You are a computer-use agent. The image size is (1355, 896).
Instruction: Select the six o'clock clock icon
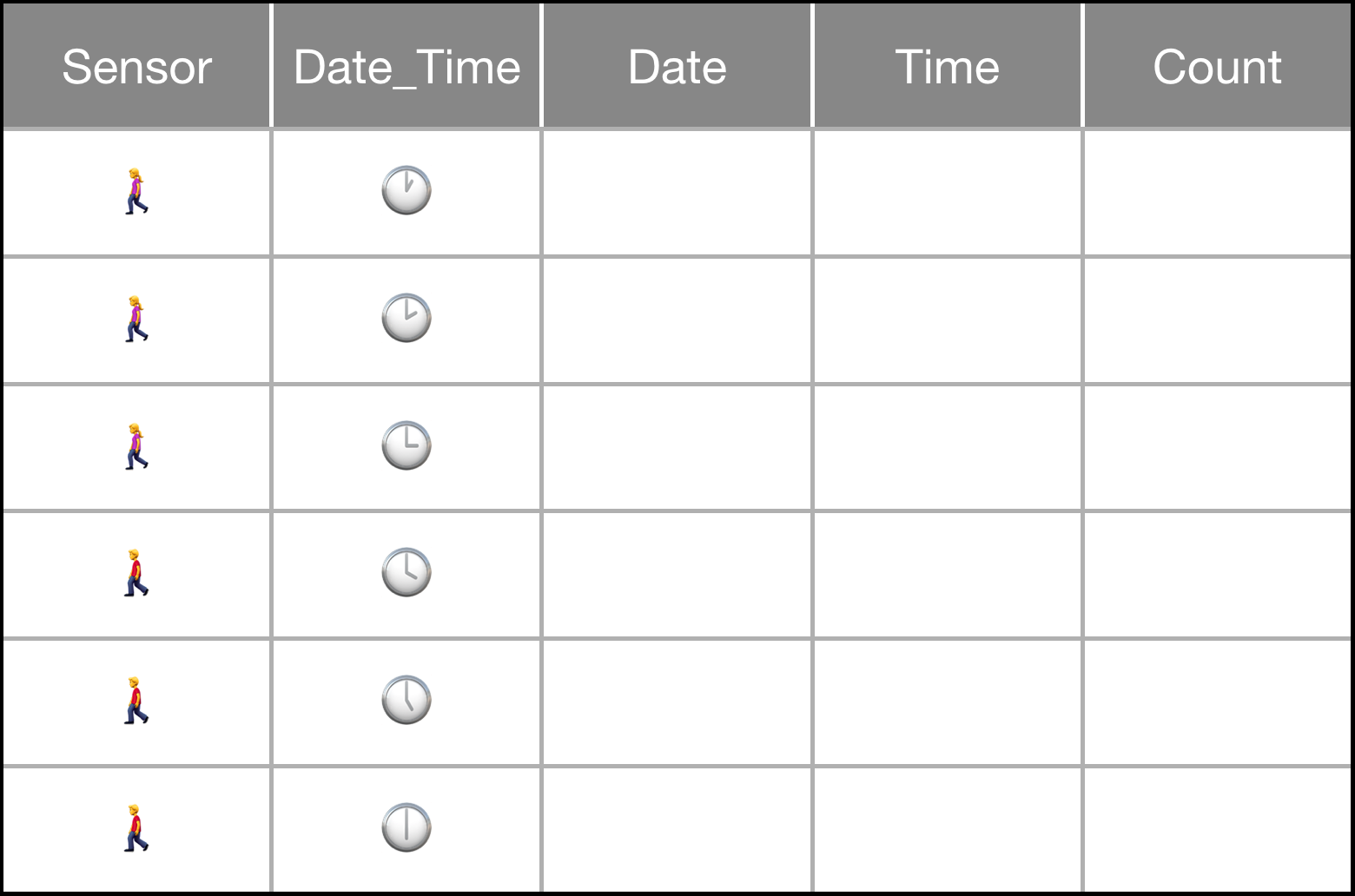(x=406, y=828)
